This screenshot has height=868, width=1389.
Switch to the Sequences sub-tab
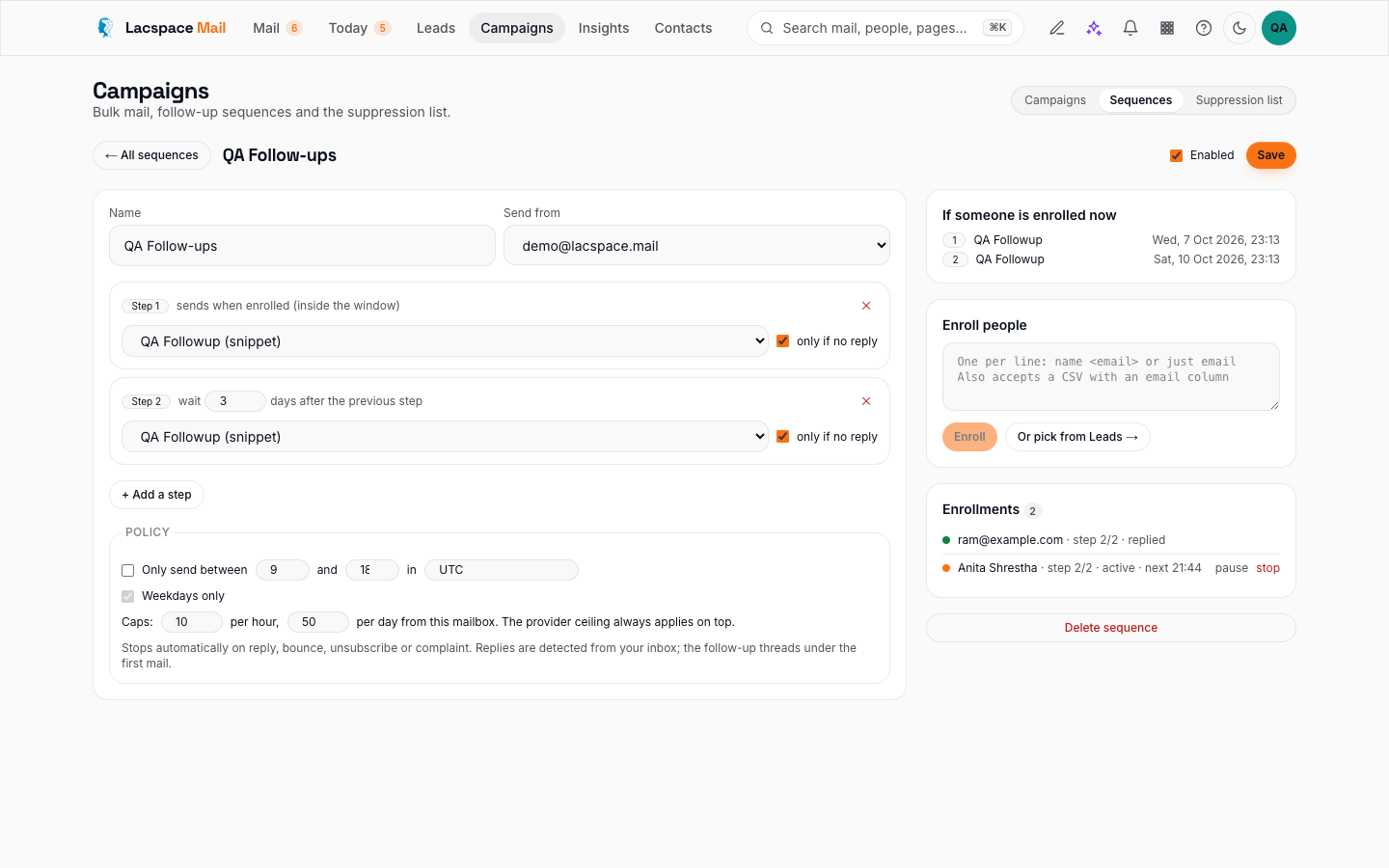coord(1141,100)
